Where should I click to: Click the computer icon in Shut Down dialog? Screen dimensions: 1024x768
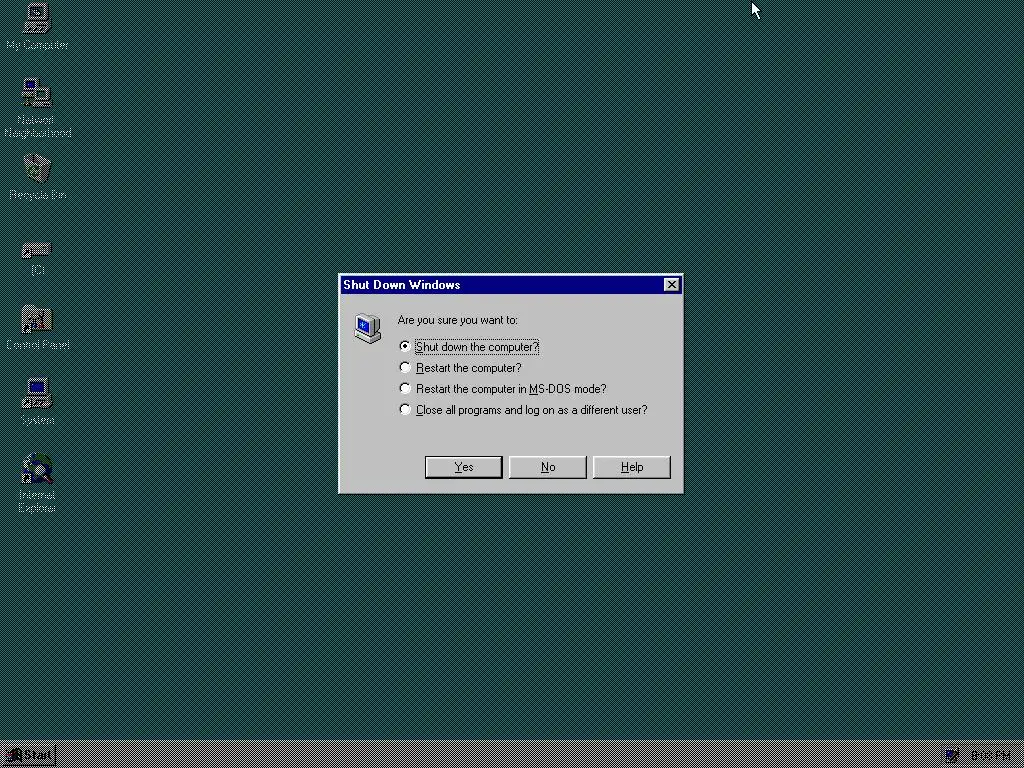tap(368, 328)
